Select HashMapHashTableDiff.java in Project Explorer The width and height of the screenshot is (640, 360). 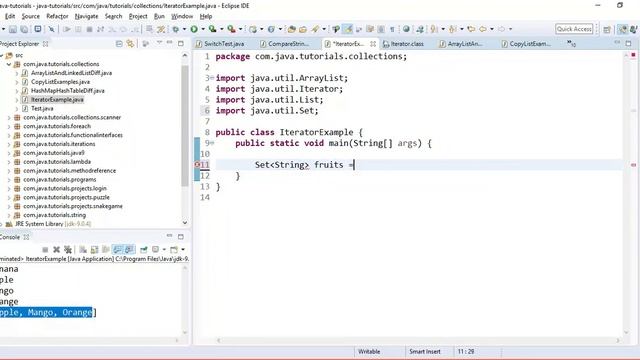click(x=67, y=91)
